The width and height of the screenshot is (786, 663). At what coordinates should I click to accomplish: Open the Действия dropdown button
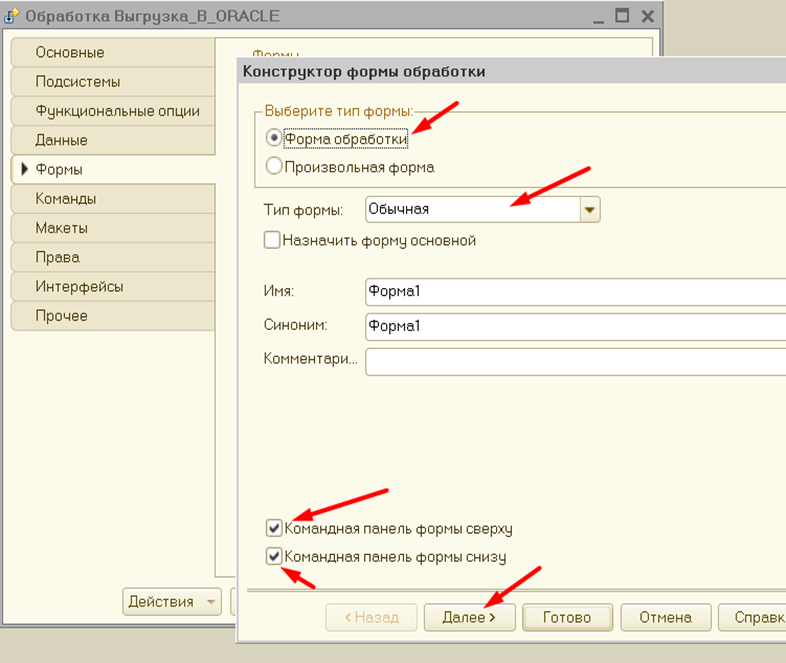click(172, 601)
